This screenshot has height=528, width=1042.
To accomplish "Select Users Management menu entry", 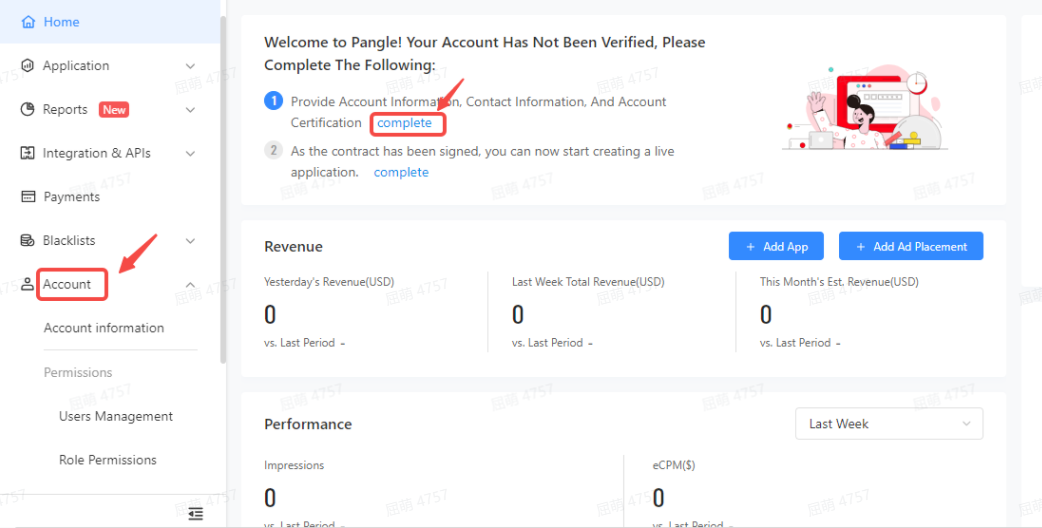I will point(116,416).
